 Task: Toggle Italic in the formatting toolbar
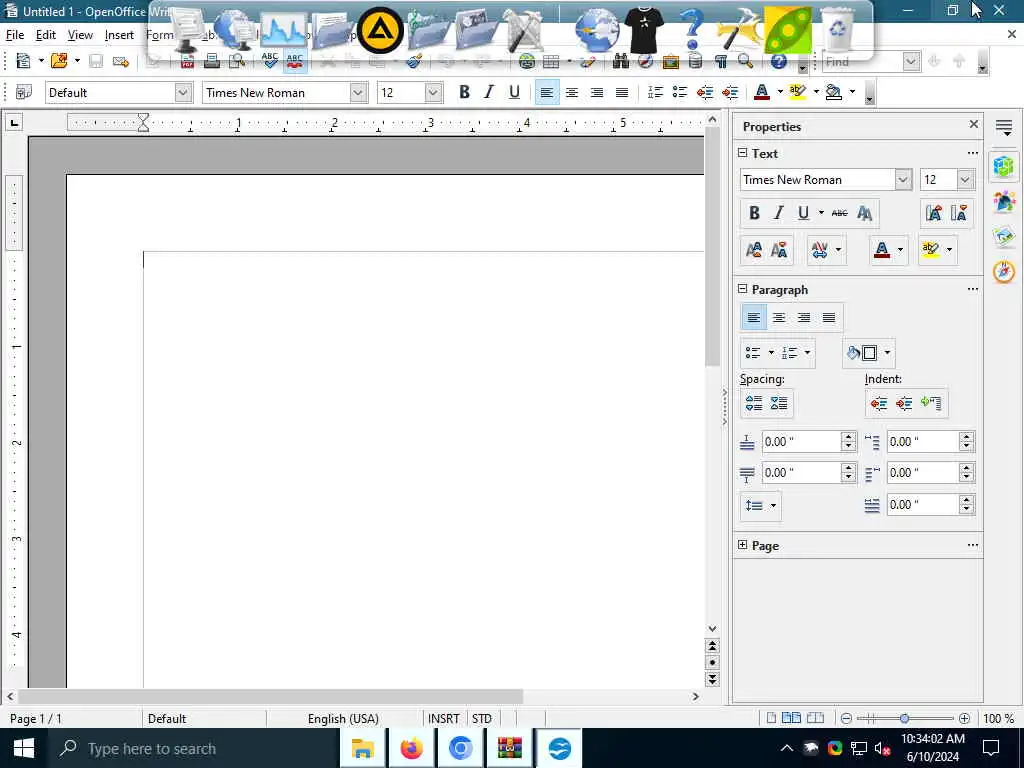[x=488, y=92]
